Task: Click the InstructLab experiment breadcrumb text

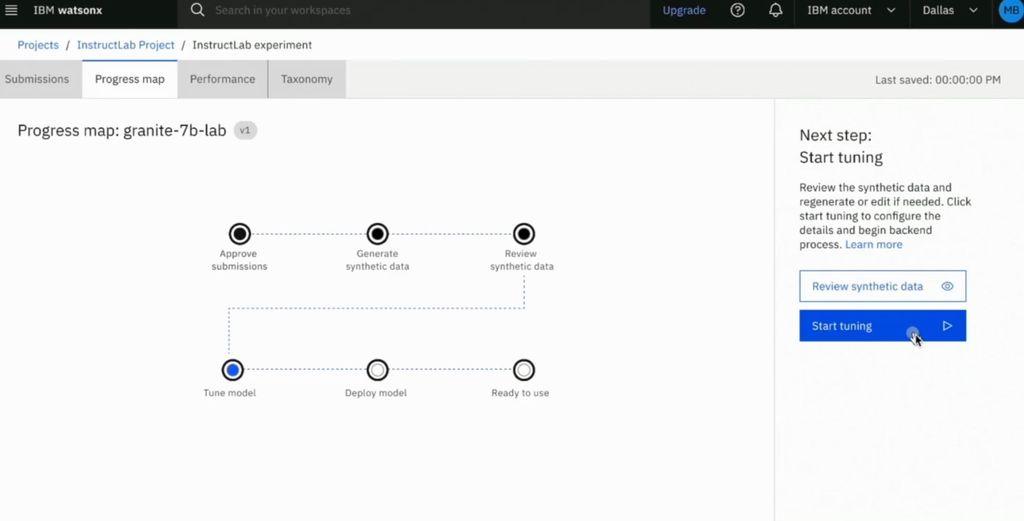Action: [x=252, y=45]
